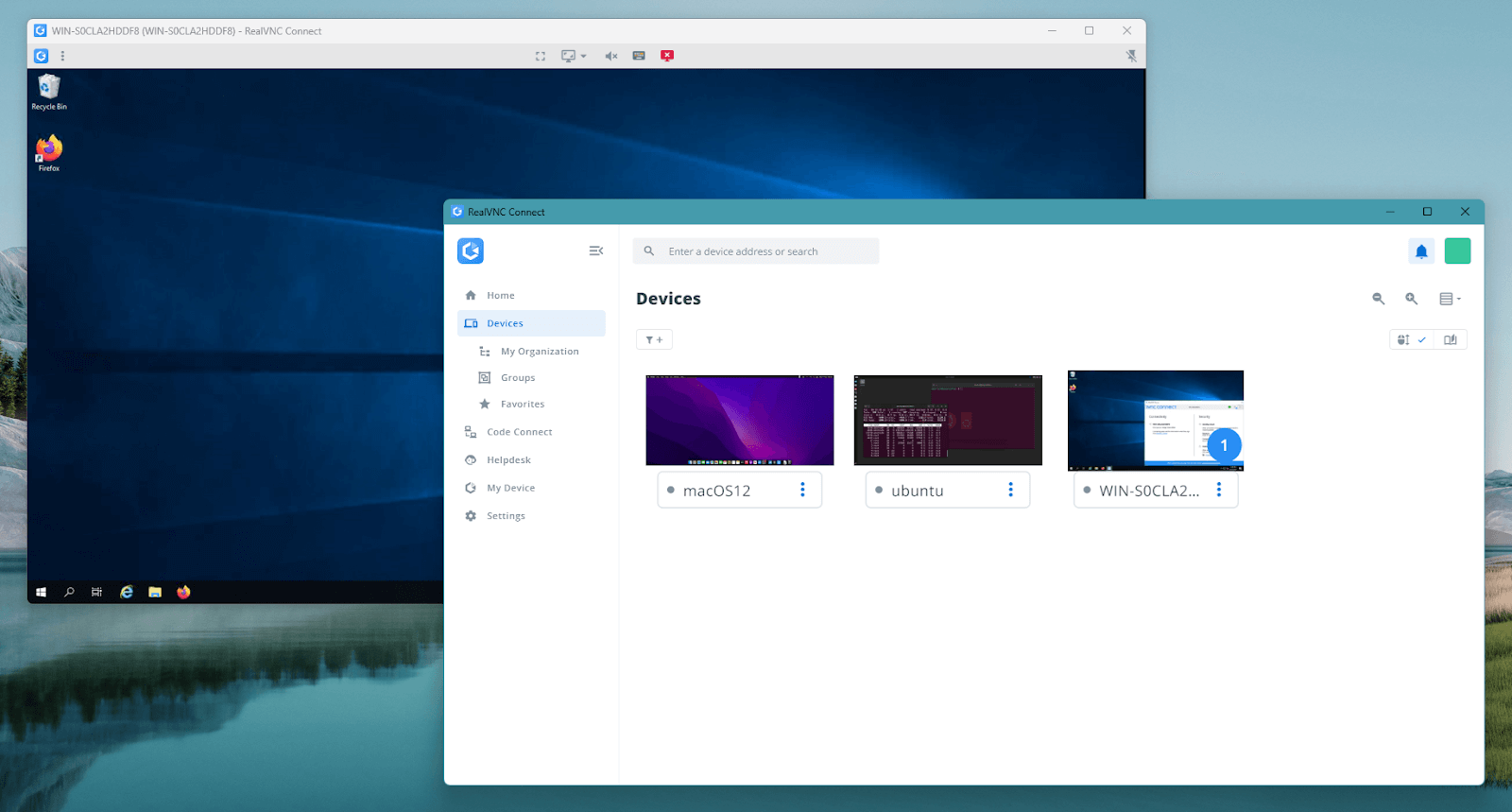The width and height of the screenshot is (1512, 812).
Task: Click the green account avatar square
Action: click(x=1457, y=251)
